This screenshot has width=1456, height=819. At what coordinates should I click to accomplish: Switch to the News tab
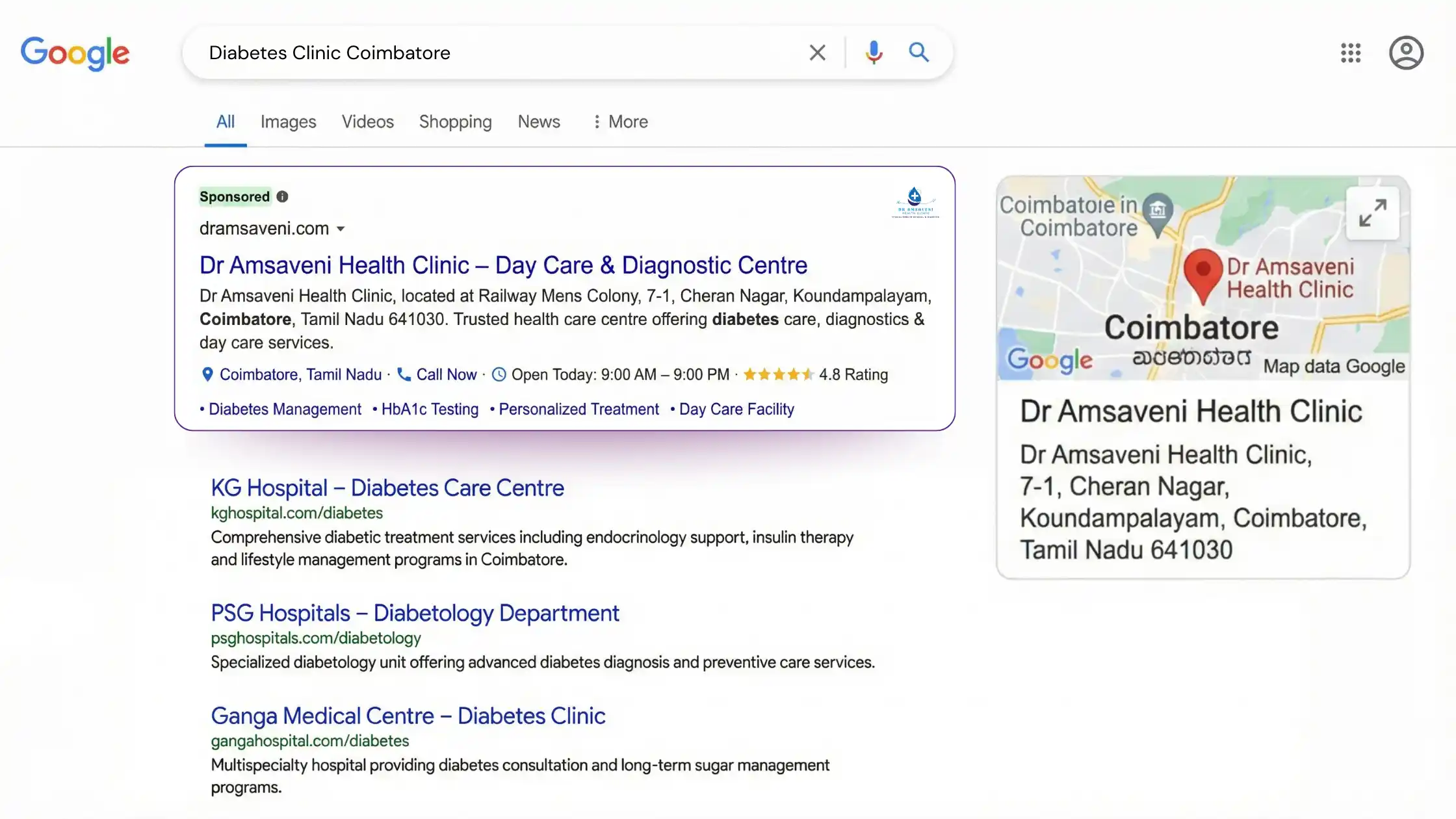click(x=538, y=122)
